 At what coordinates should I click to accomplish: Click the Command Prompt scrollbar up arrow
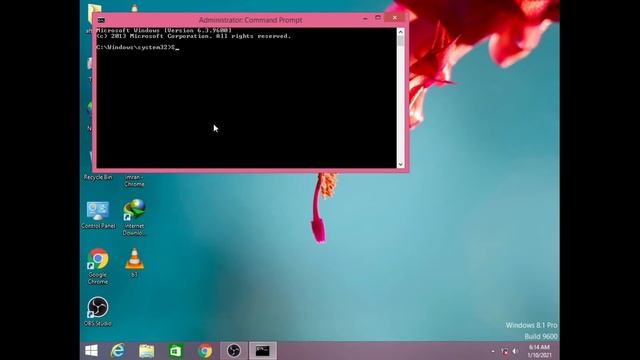[x=400, y=31]
